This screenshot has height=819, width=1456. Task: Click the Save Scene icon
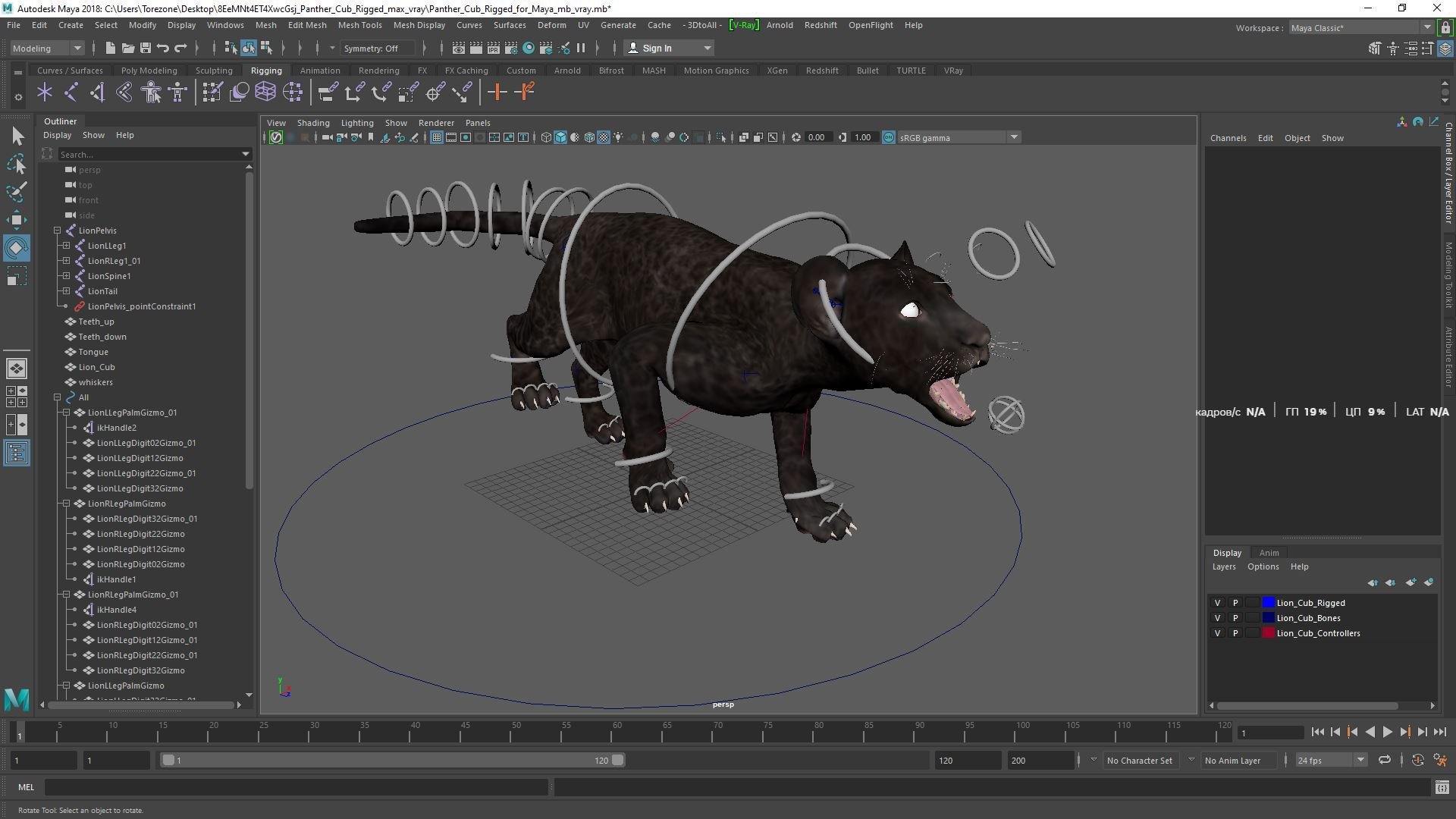coord(146,48)
